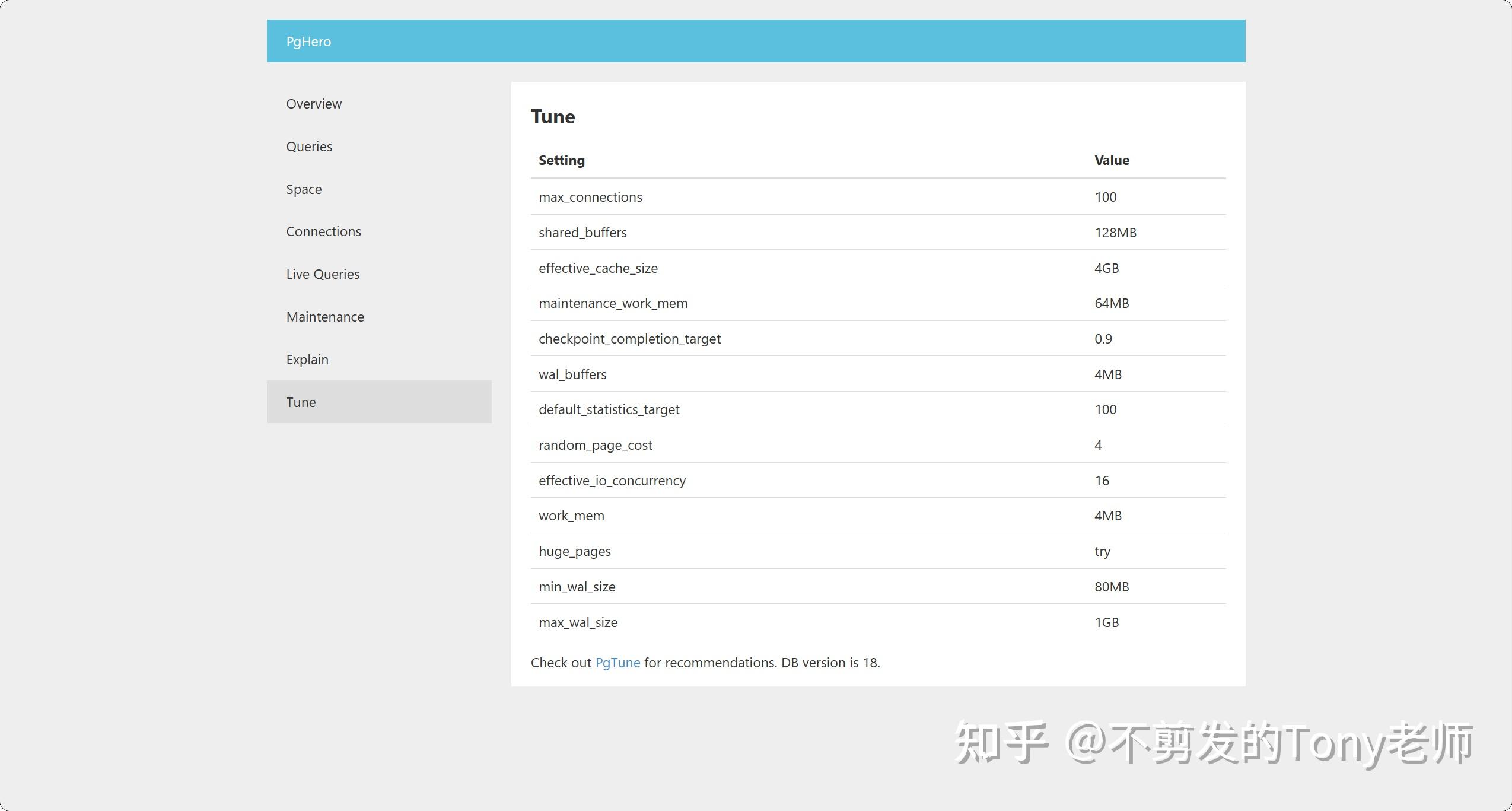Click the value 16 for effective_io_concurrency
Screen dimensions: 1512x811
1102,481
